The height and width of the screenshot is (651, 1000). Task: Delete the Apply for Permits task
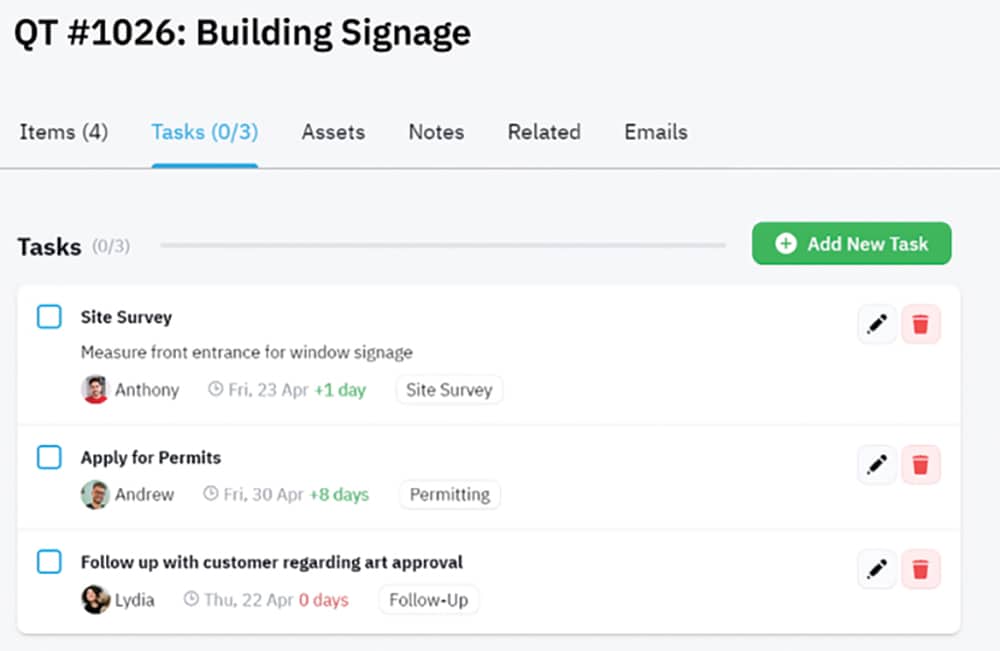click(x=921, y=465)
